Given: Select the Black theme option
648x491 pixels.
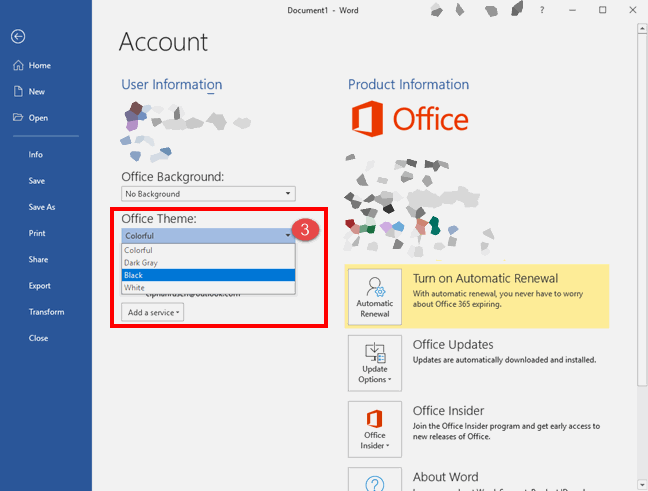Looking at the screenshot, I should point(208,275).
